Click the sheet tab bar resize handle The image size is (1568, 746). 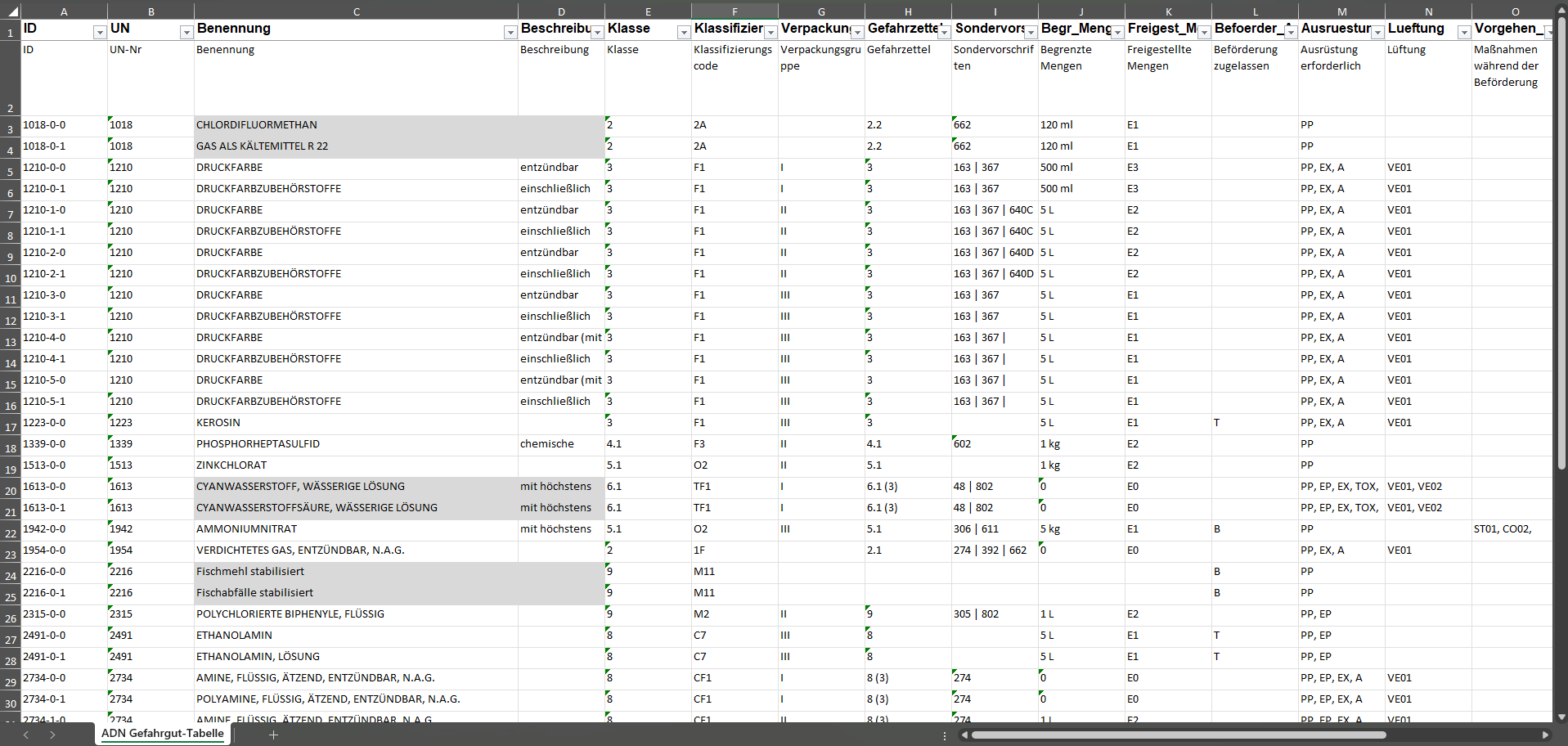(x=945, y=735)
